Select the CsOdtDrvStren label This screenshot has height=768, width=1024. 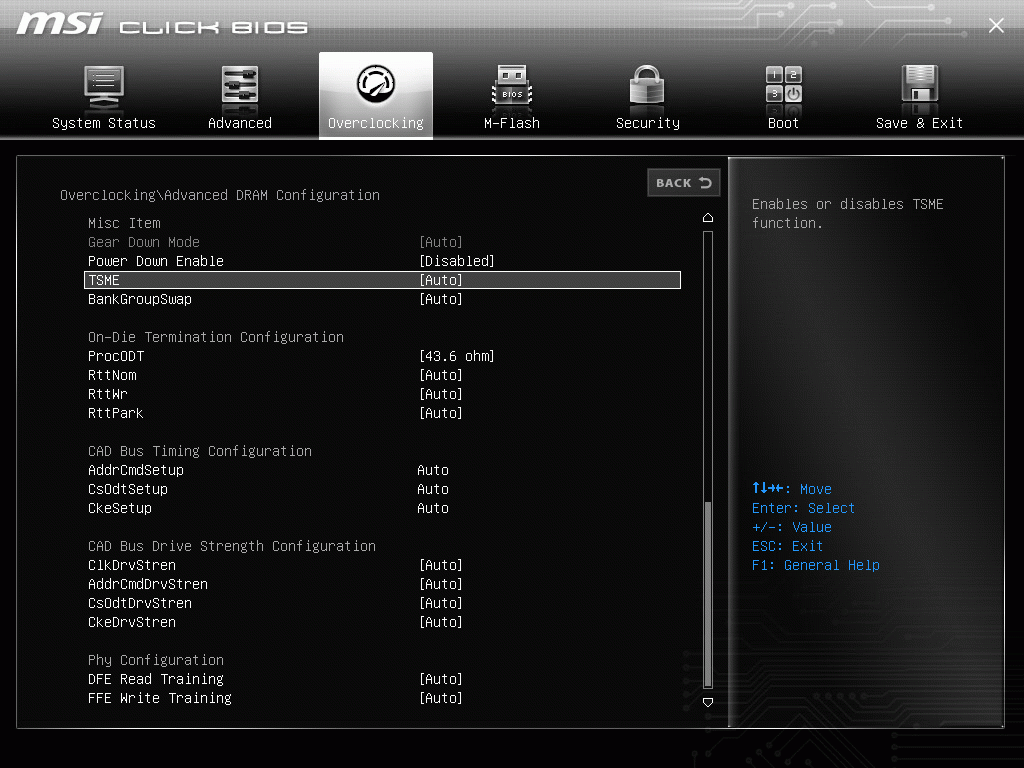(x=140, y=603)
